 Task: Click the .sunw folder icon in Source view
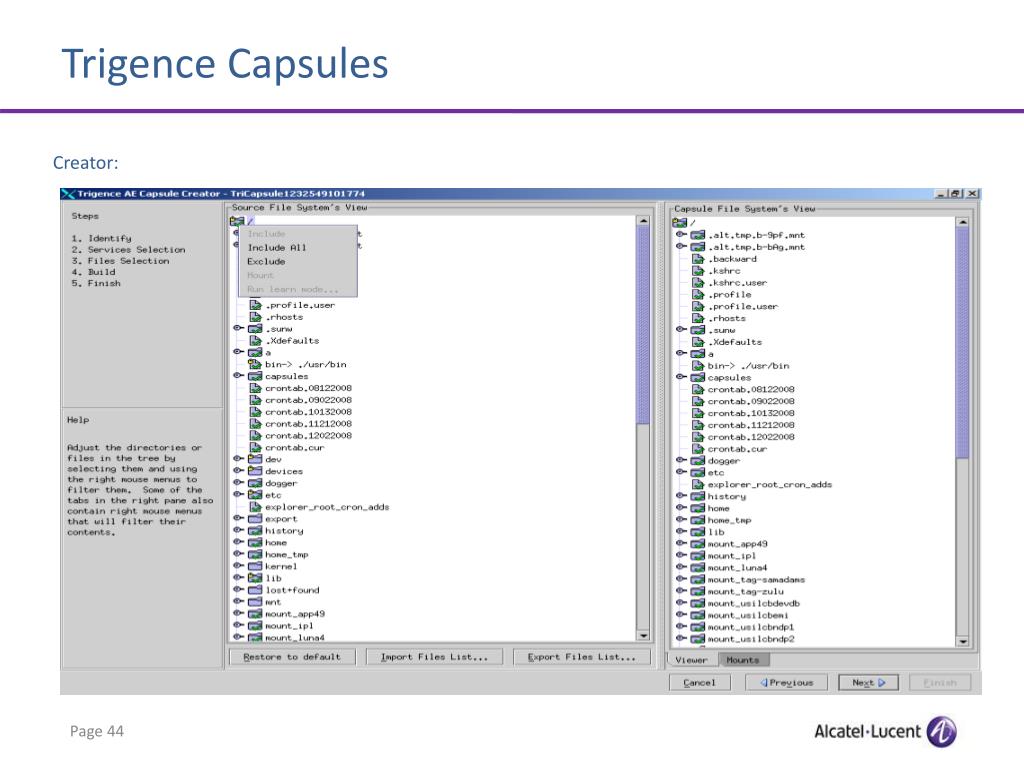255,328
